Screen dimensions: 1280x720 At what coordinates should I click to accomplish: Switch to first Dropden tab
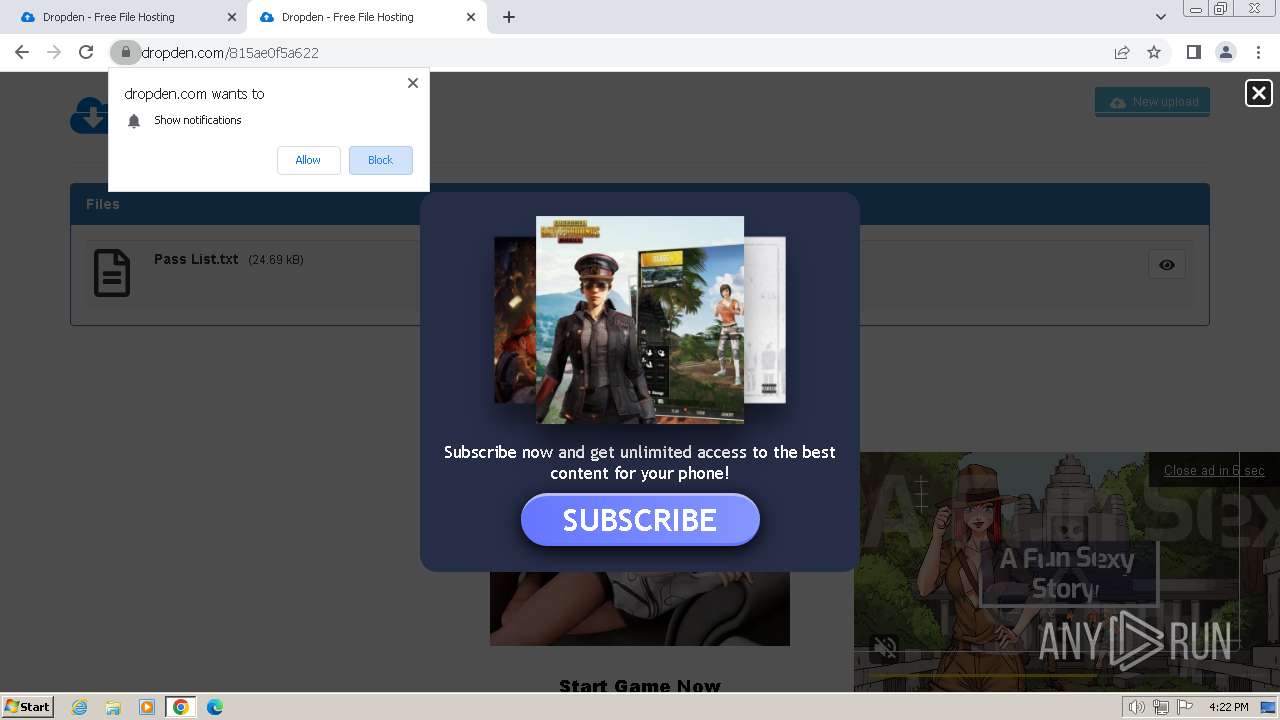[125, 17]
